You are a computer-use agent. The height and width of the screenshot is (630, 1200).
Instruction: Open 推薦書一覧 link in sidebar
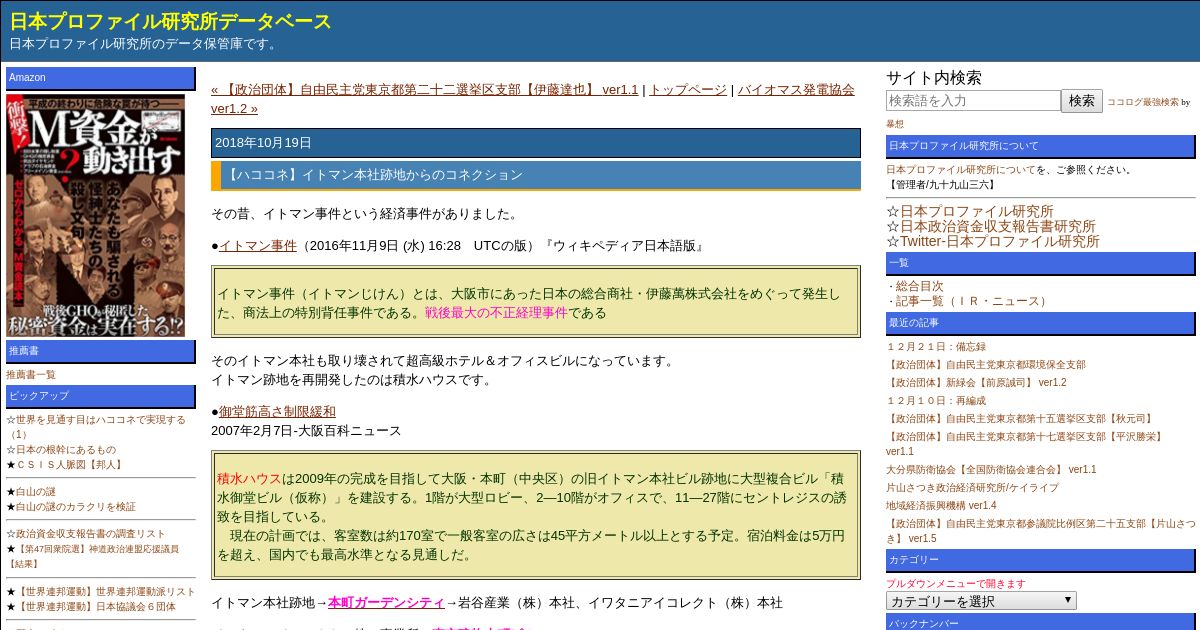tap(31, 374)
